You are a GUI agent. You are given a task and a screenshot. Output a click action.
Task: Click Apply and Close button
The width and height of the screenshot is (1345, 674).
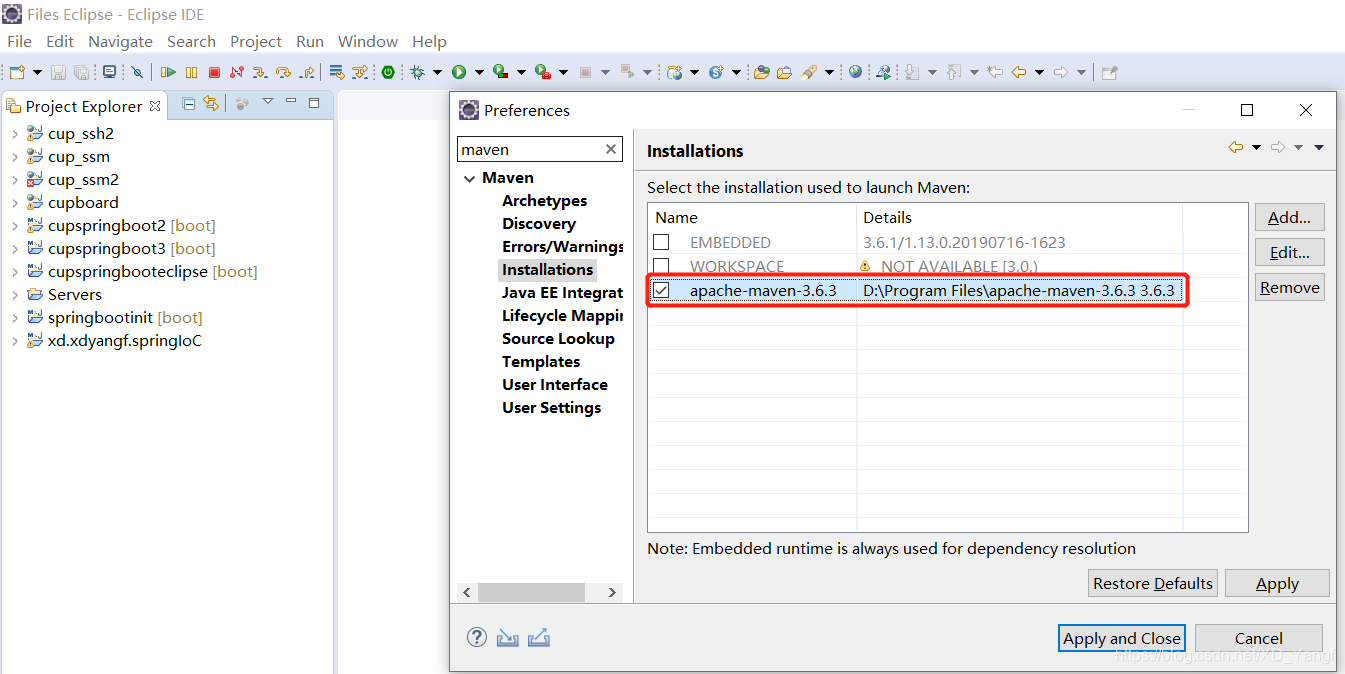[x=1122, y=638]
